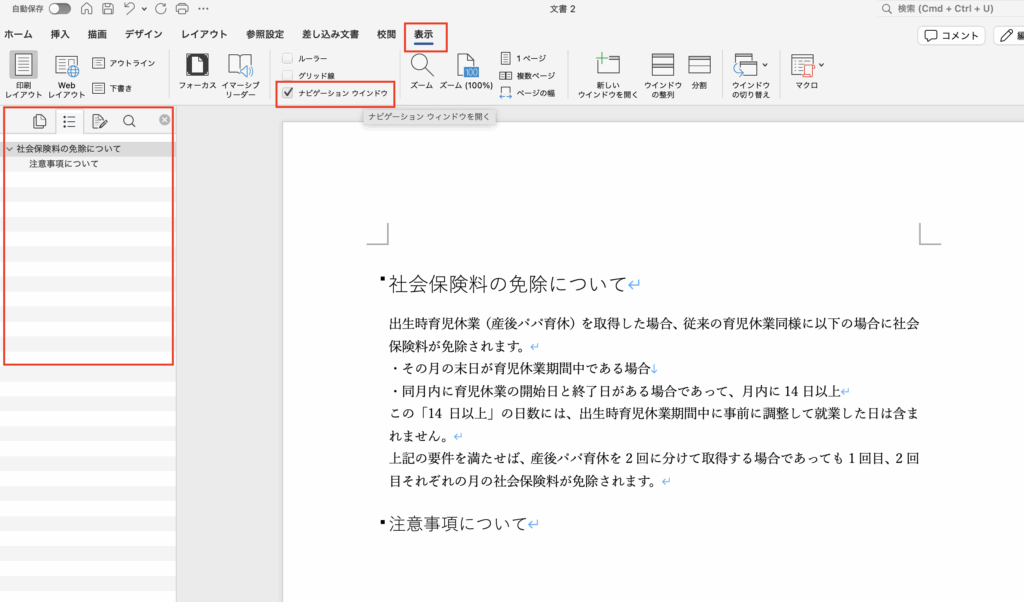Image resolution: width=1024 pixels, height=602 pixels.
Task: Uncheck the ナビゲーション ウインドウ checkbox
Action: pyautogui.click(x=288, y=93)
